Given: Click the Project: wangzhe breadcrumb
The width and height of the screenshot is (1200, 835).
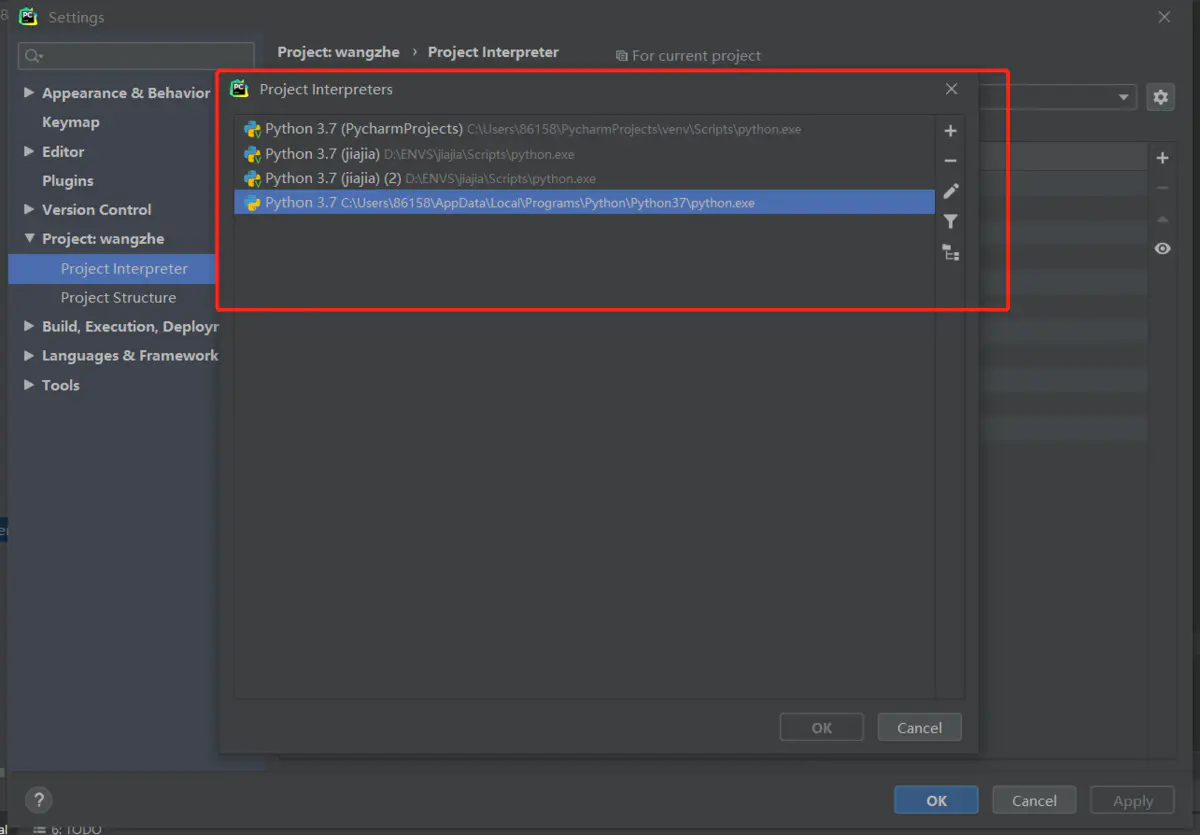Looking at the screenshot, I should click(339, 52).
